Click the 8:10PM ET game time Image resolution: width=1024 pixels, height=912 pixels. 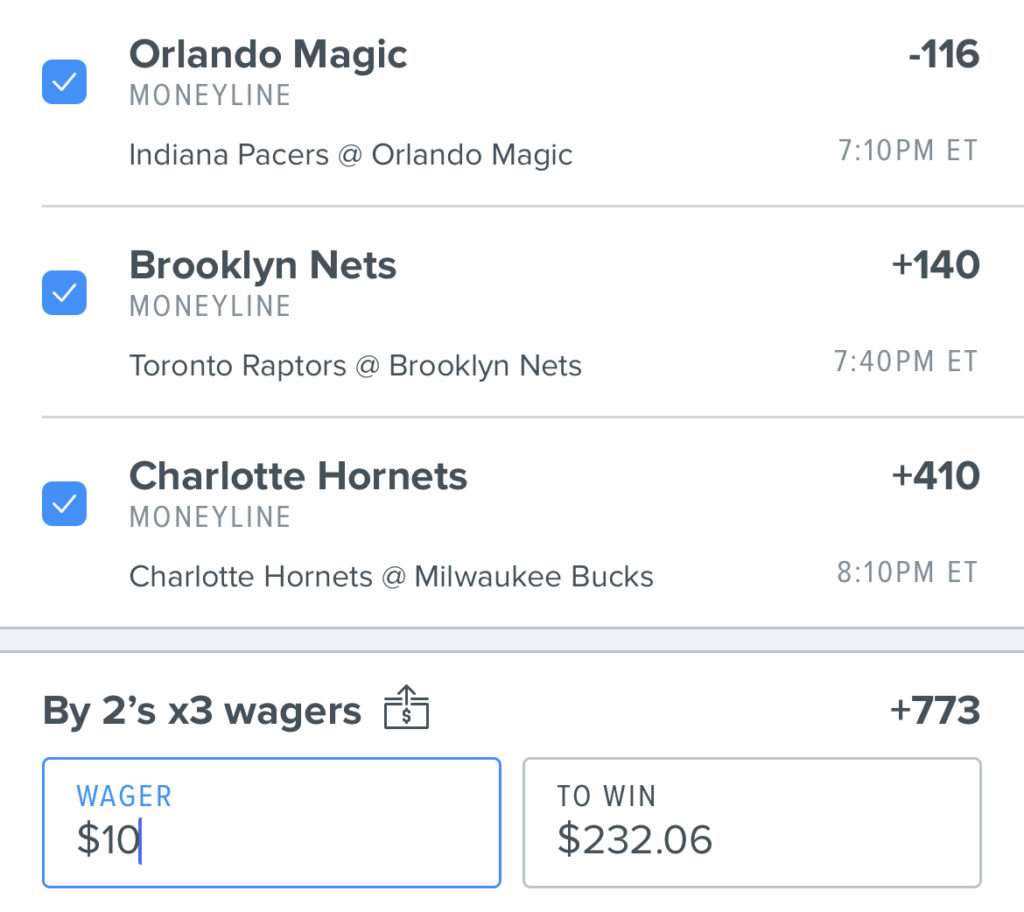click(908, 572)
